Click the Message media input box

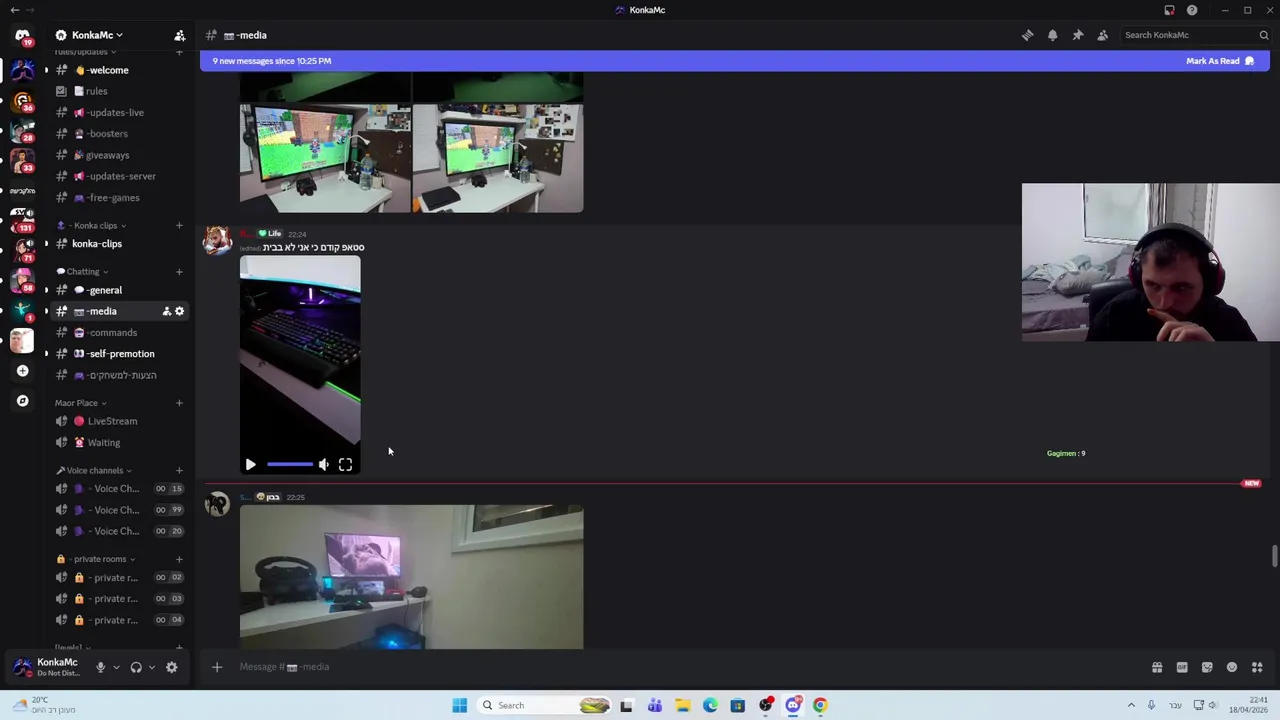tap(690, 667)
